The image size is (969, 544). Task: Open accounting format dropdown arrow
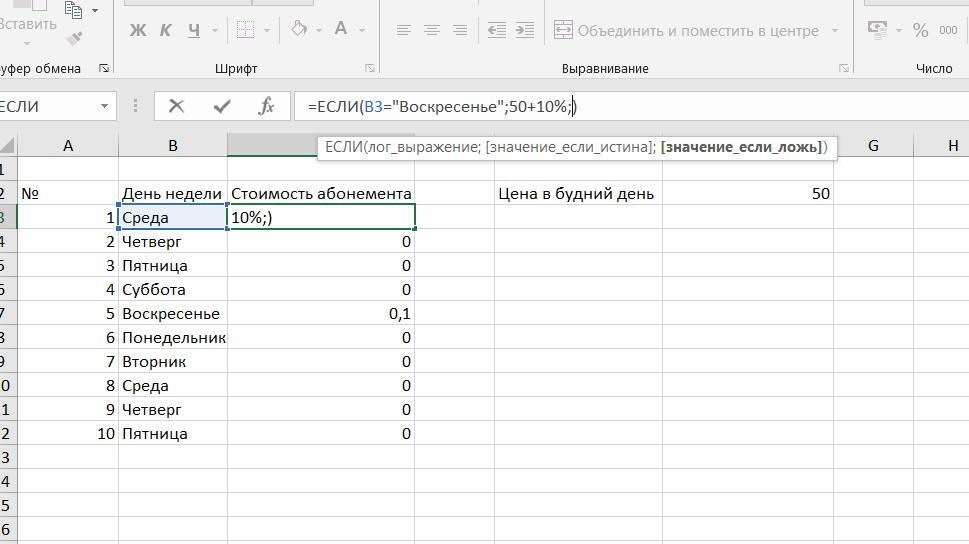899,30
